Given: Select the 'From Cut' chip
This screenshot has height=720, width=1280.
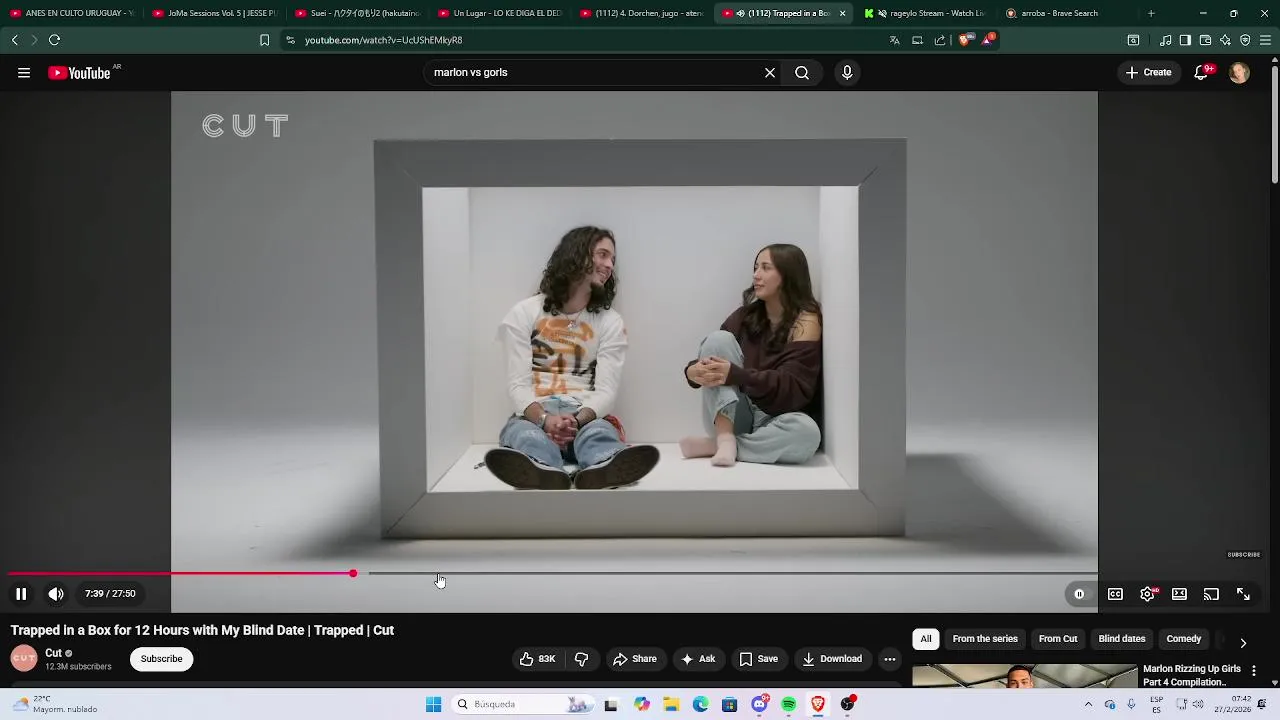Looking at the screenshot, I should tap(1058, 639).
